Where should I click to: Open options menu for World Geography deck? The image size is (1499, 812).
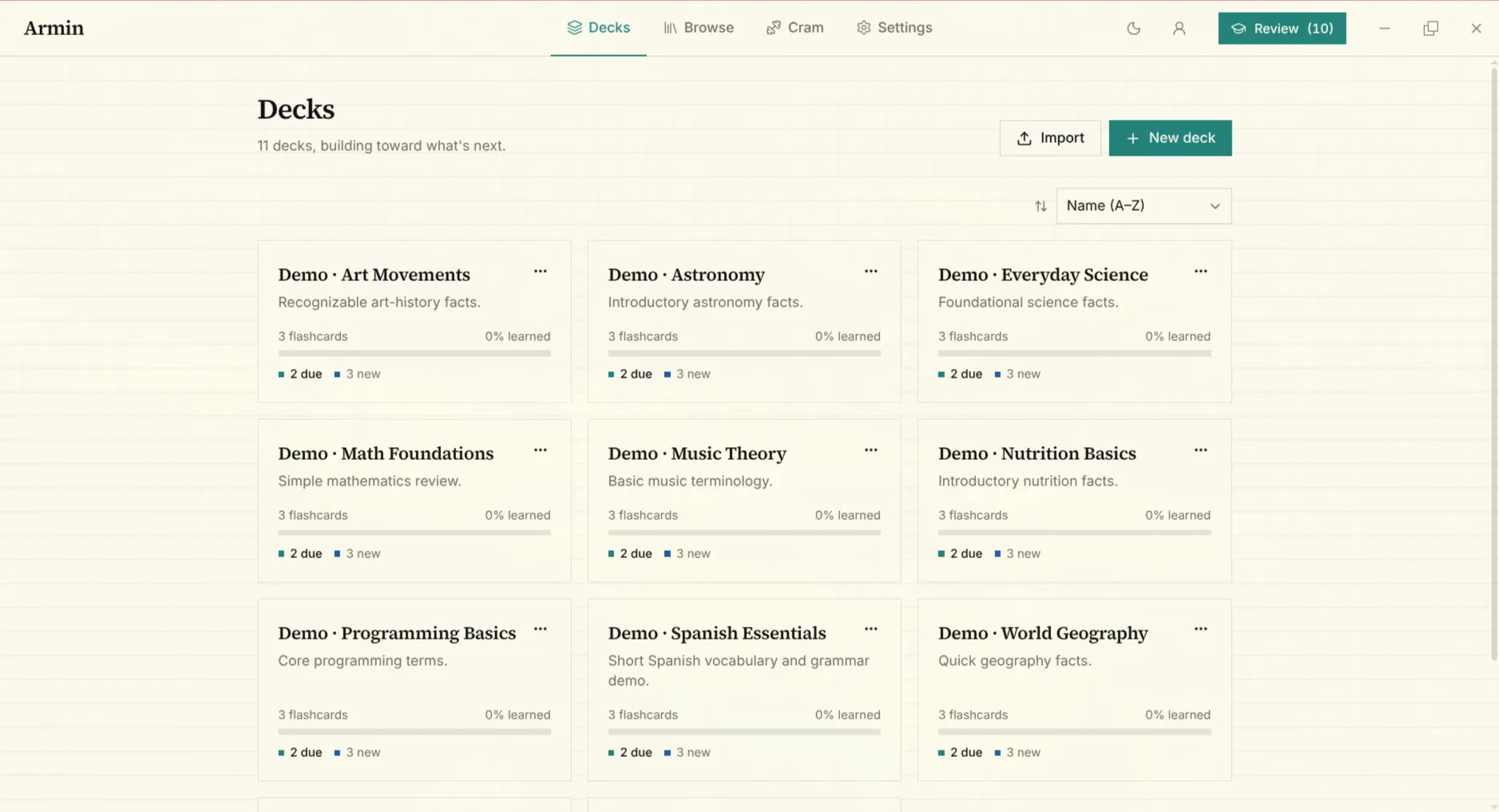tap(1200, 629)
